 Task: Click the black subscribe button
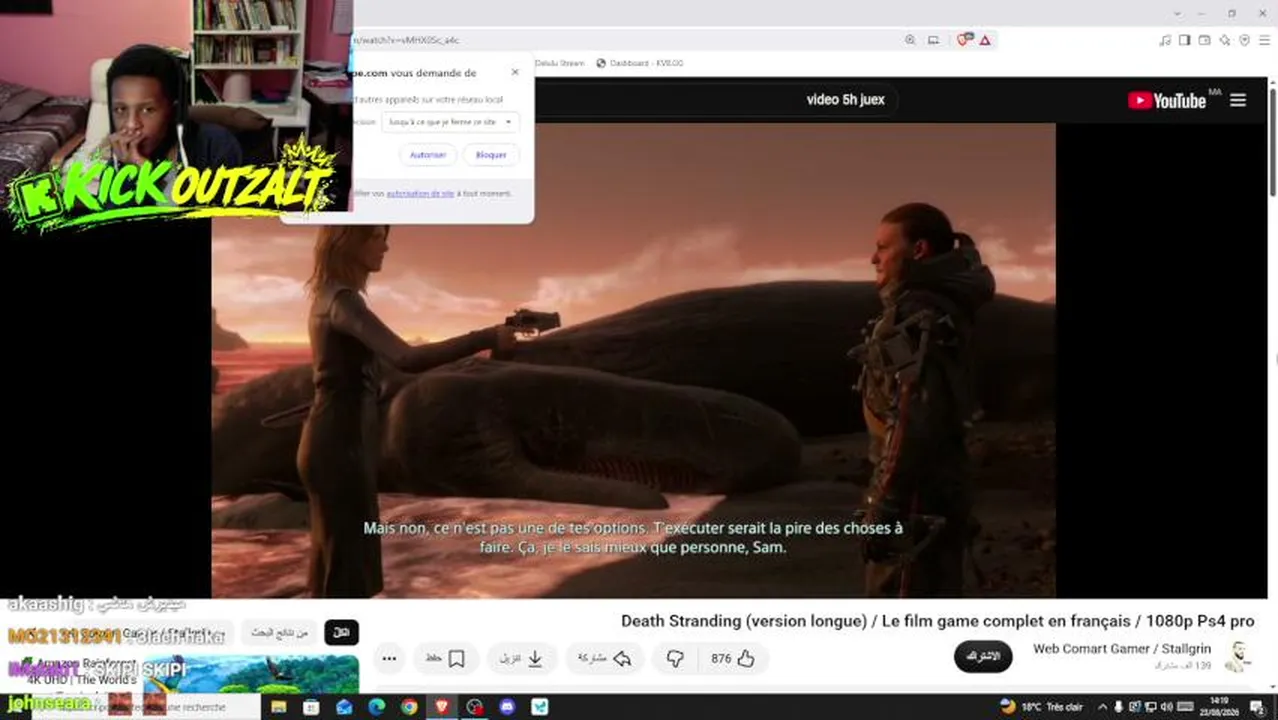983,657
